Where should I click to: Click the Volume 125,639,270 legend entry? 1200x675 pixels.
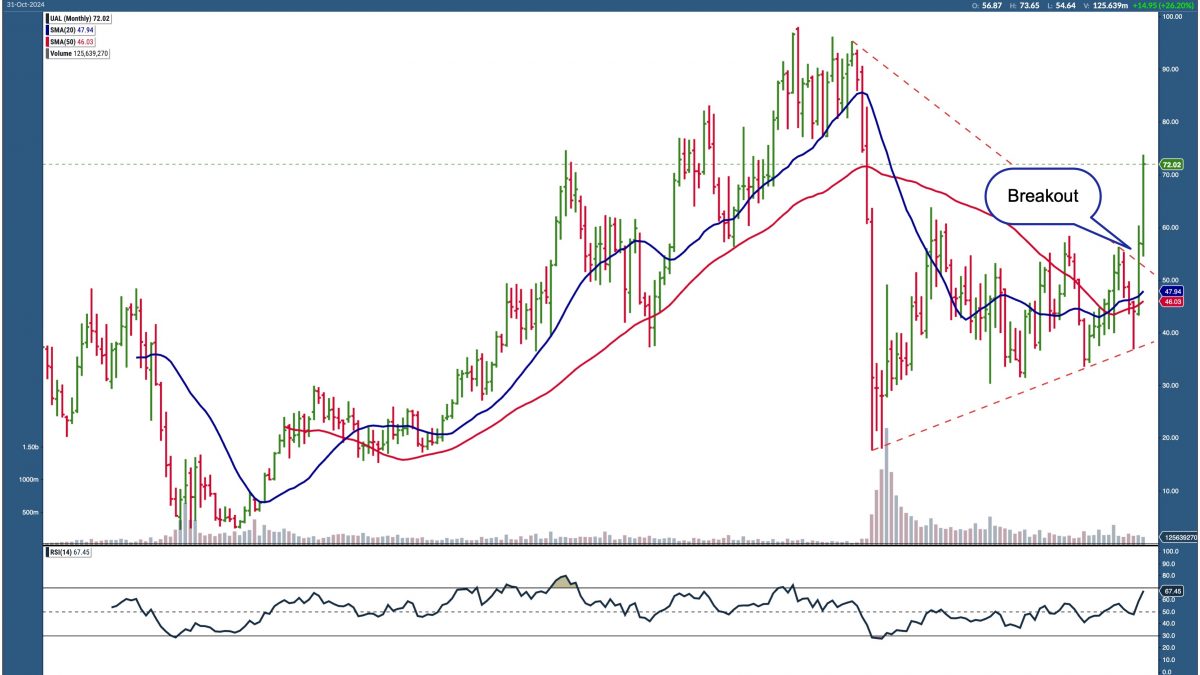point(78,53)
